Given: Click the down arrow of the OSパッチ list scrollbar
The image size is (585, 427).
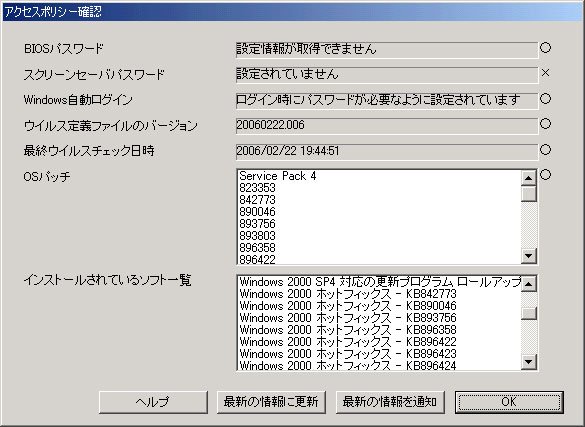Looking at the screenshot, I should tap(528, 256).
